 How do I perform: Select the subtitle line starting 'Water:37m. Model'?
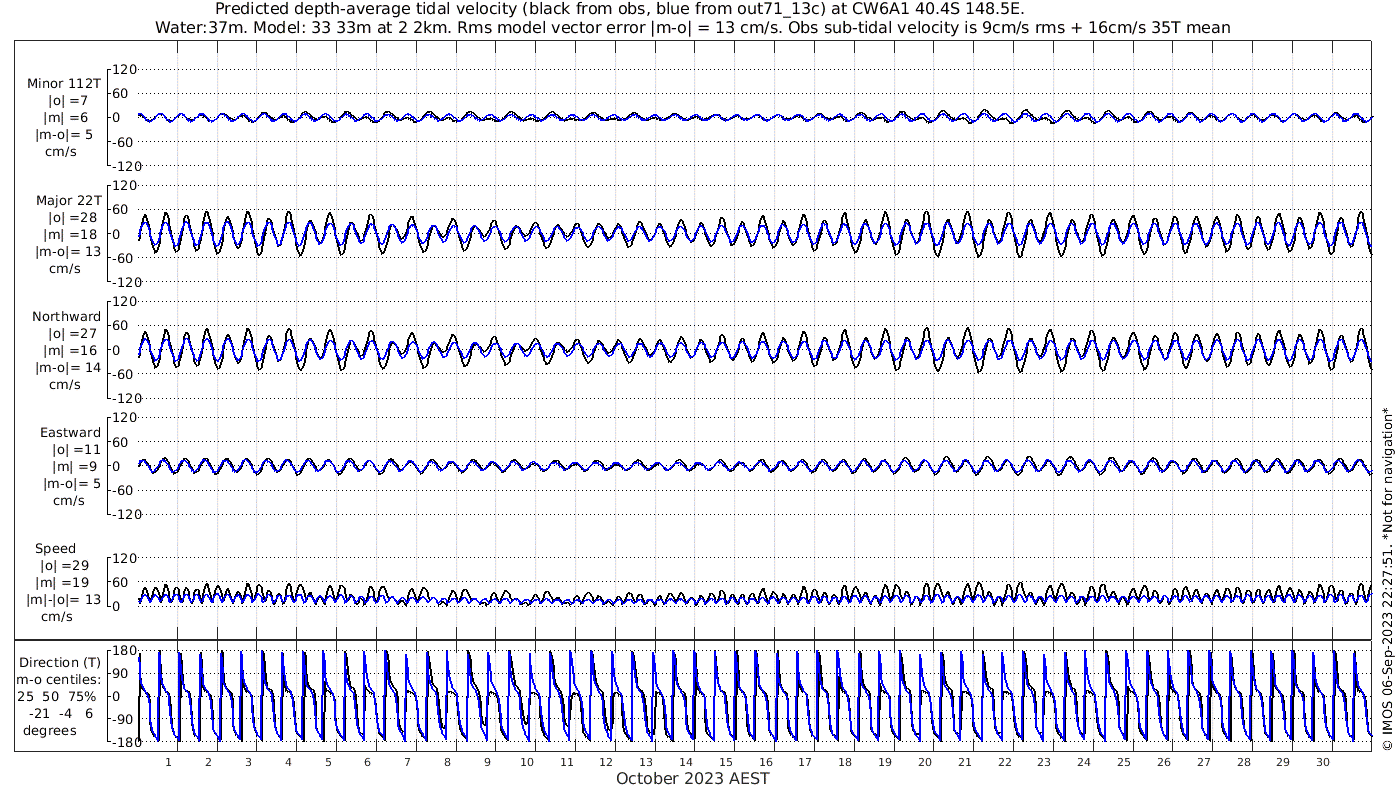coord(692,27)
